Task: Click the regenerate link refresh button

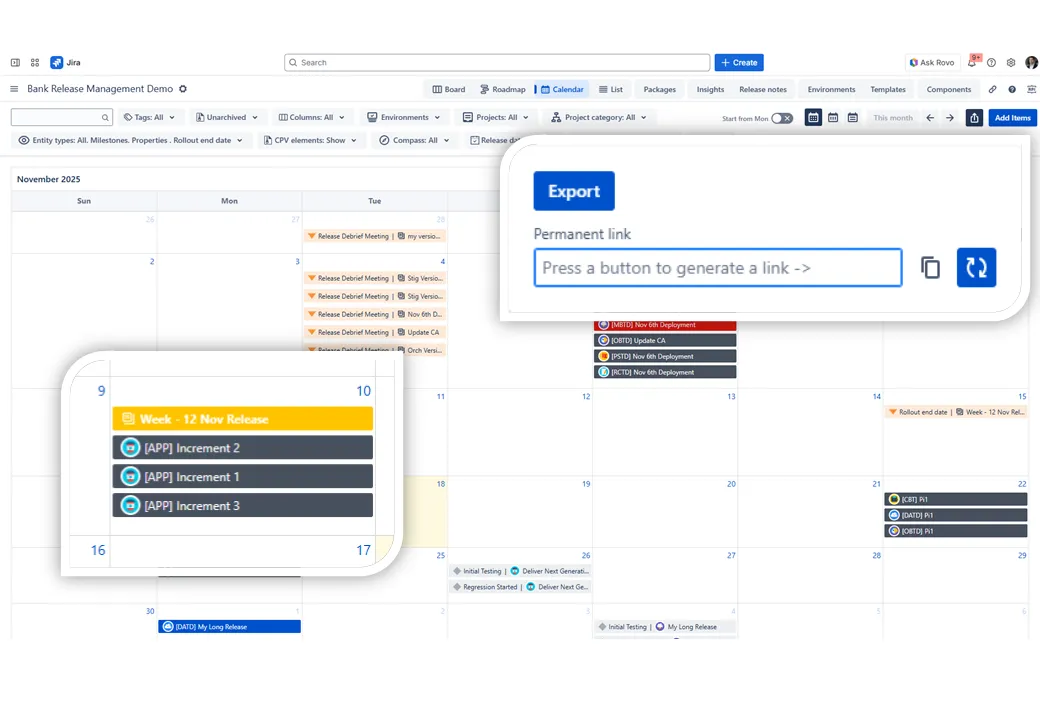Action: tap(976, 268)
